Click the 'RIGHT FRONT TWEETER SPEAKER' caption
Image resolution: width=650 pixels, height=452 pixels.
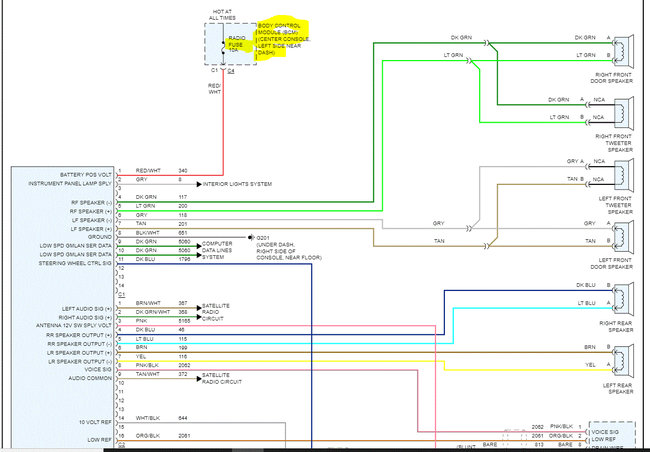pyautogui.click(x=614, y=143)
